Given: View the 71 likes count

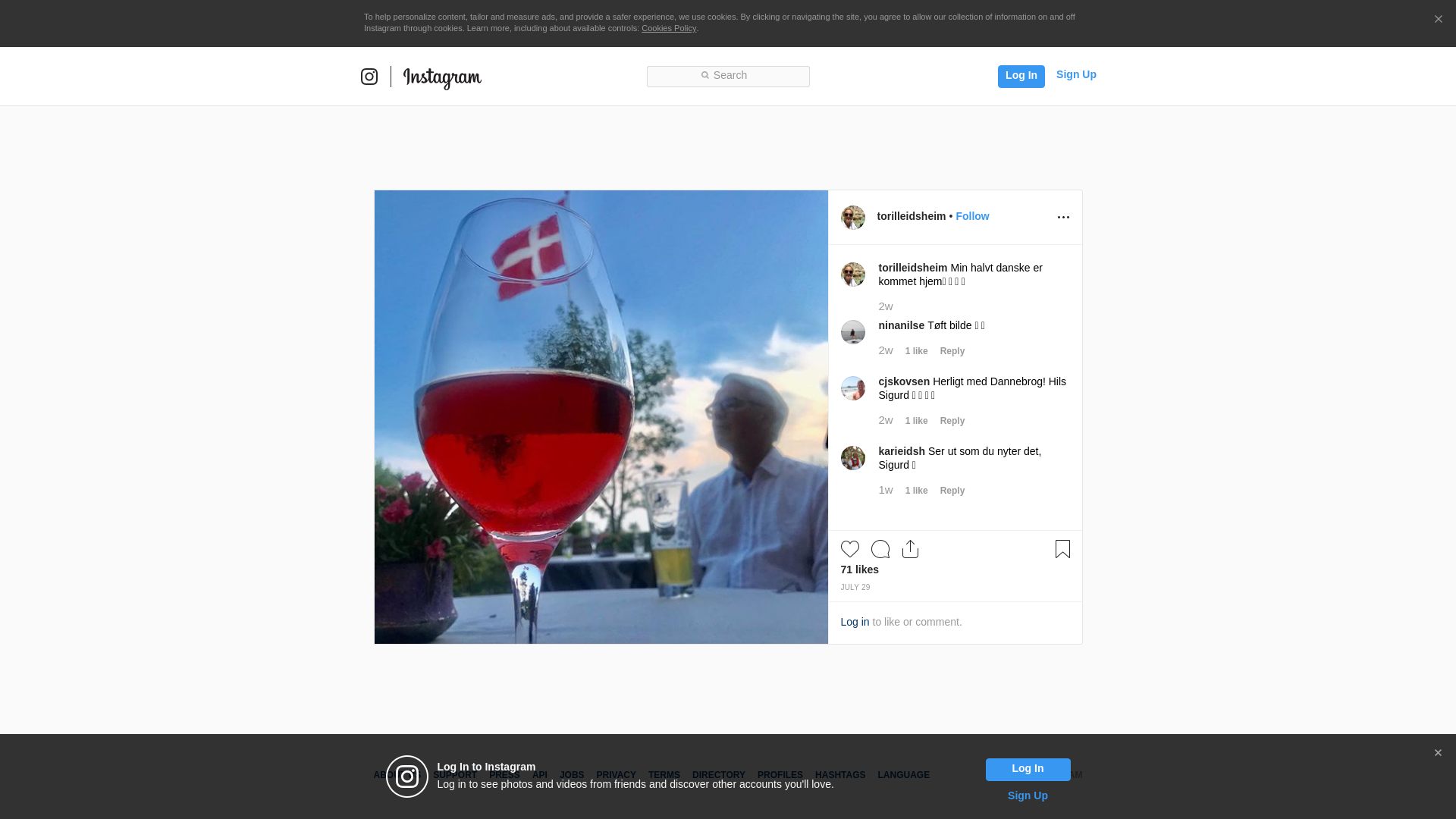Looking at the screenshot, I should pos(859,570).
